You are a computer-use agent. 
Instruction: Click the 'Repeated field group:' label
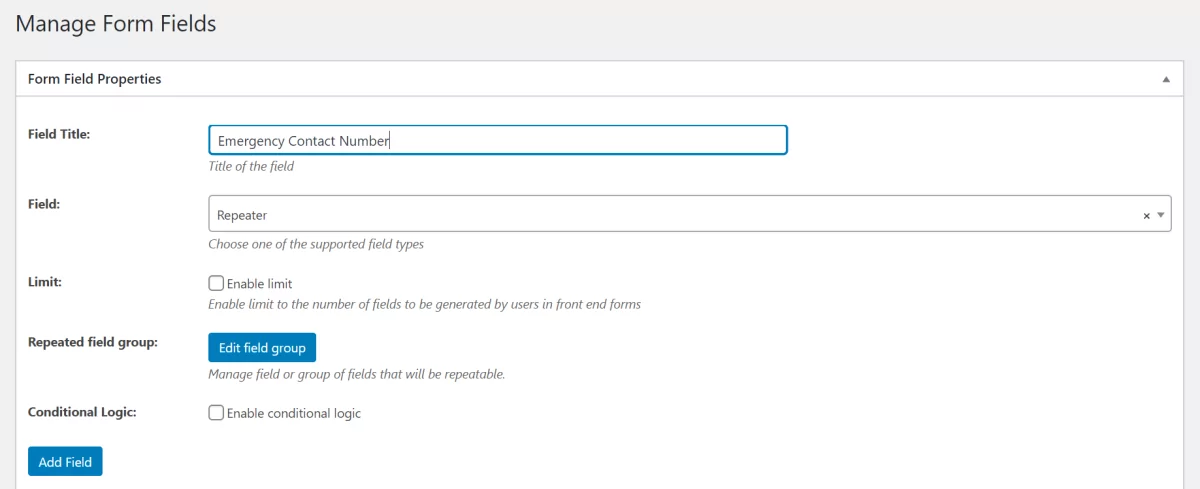93,342
